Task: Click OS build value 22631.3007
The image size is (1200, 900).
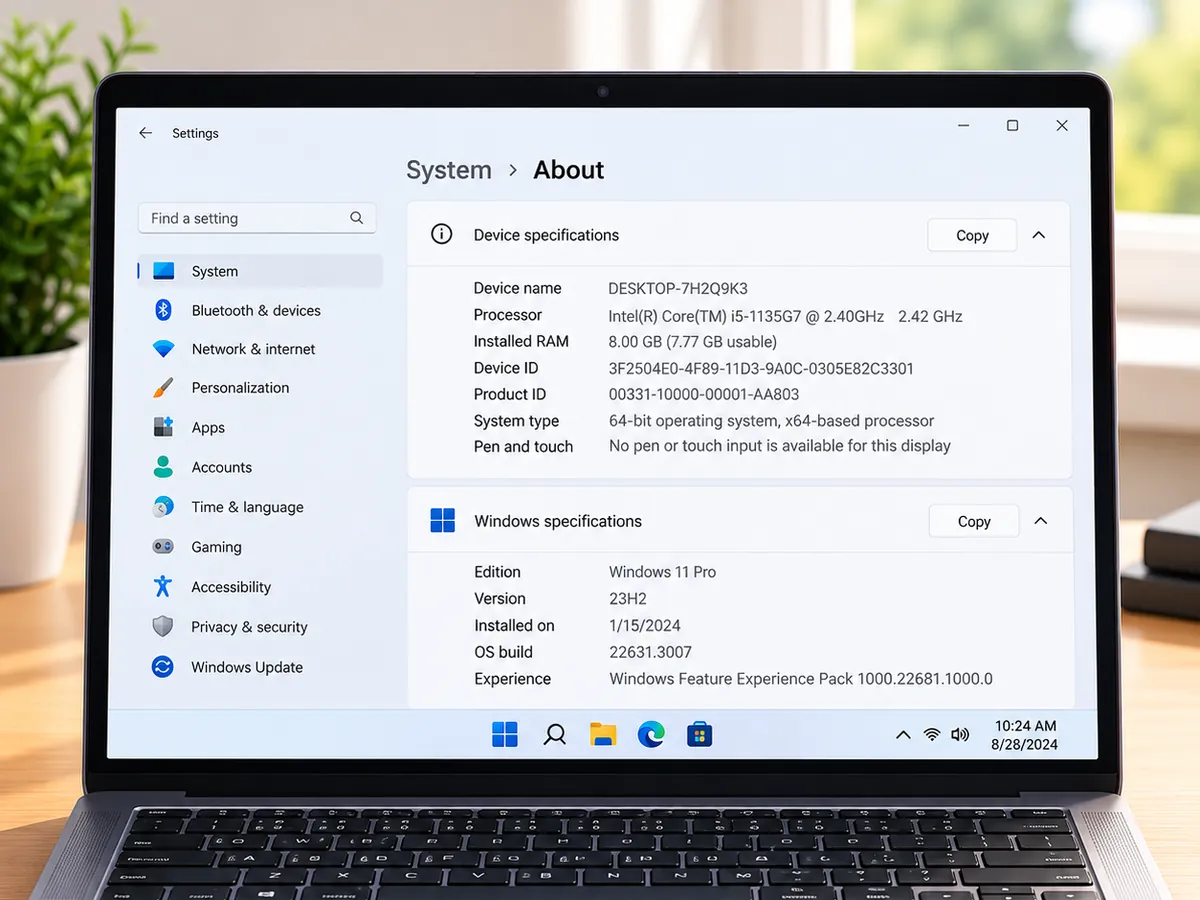Action: tap(650, 652)
